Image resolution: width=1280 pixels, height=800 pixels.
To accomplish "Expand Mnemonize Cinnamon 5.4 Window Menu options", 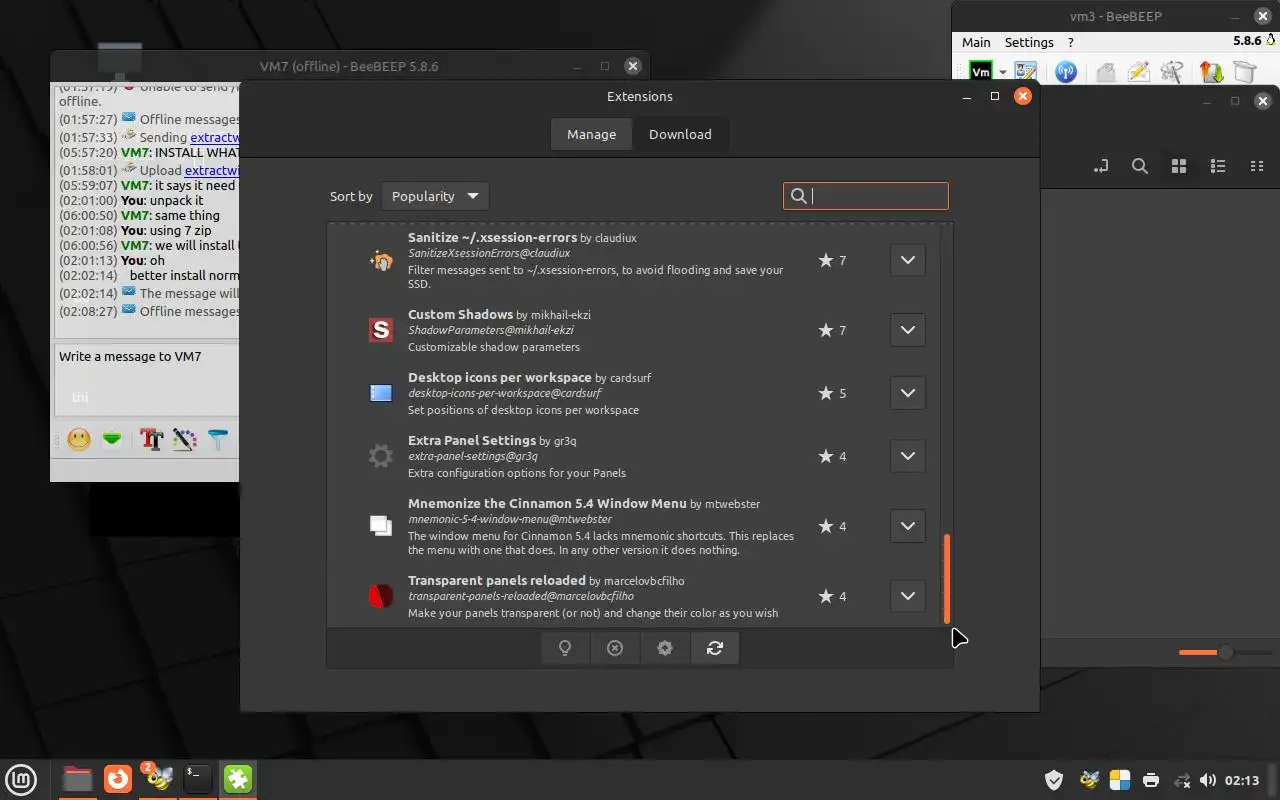I will click(x=907, y=526).
